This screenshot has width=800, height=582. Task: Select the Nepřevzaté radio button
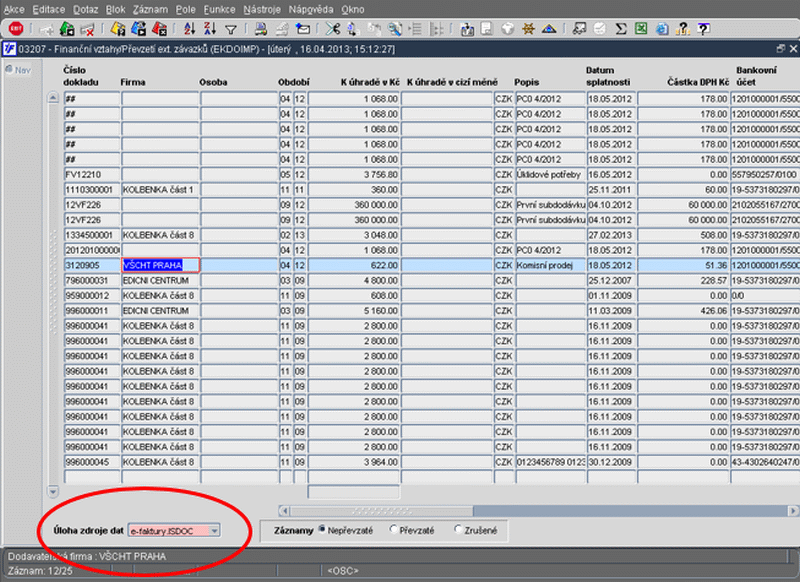point(322,529)
